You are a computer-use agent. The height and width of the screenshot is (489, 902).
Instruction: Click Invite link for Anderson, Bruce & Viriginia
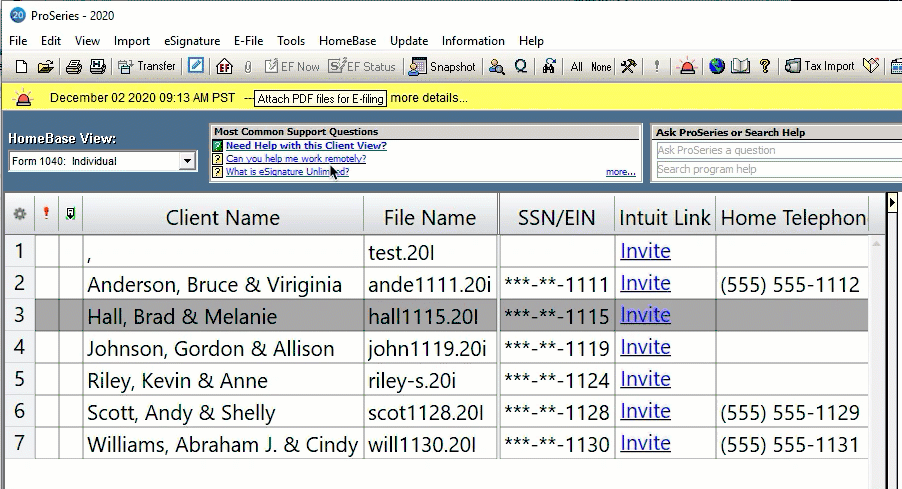click(645, 283)
